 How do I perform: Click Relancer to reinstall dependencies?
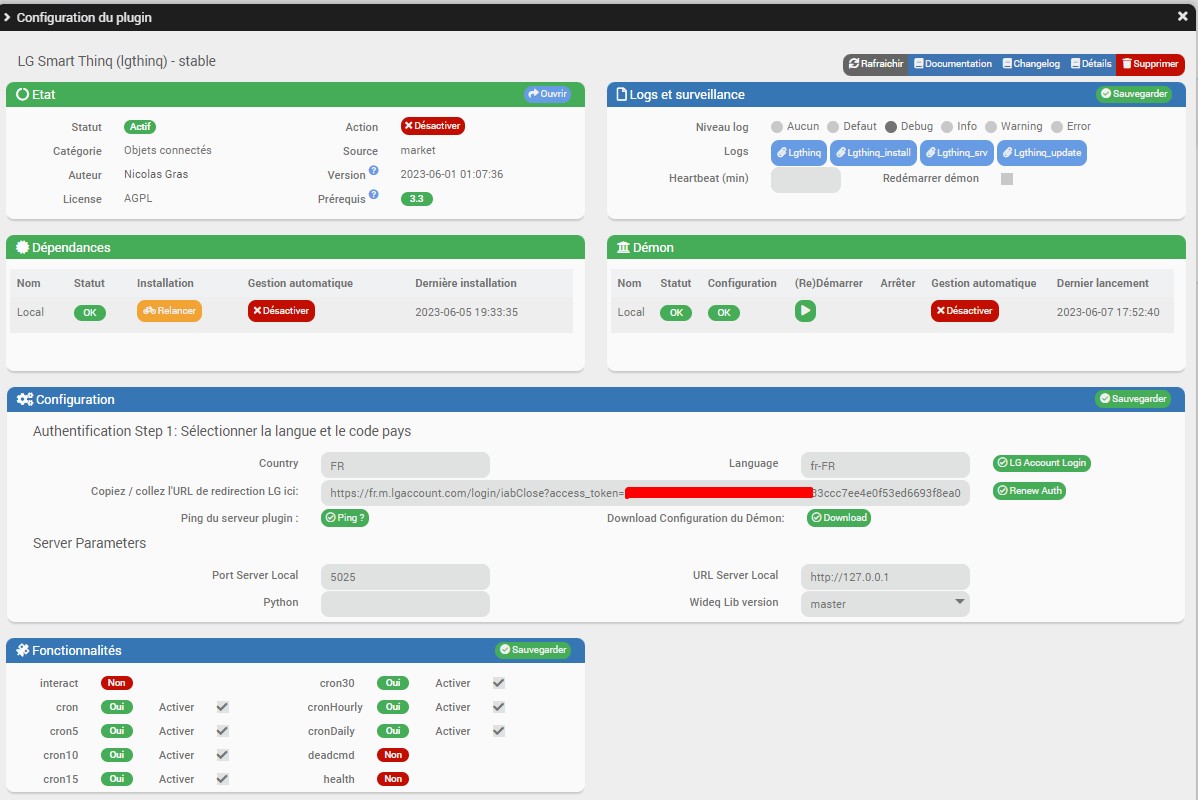click(170, 311)
